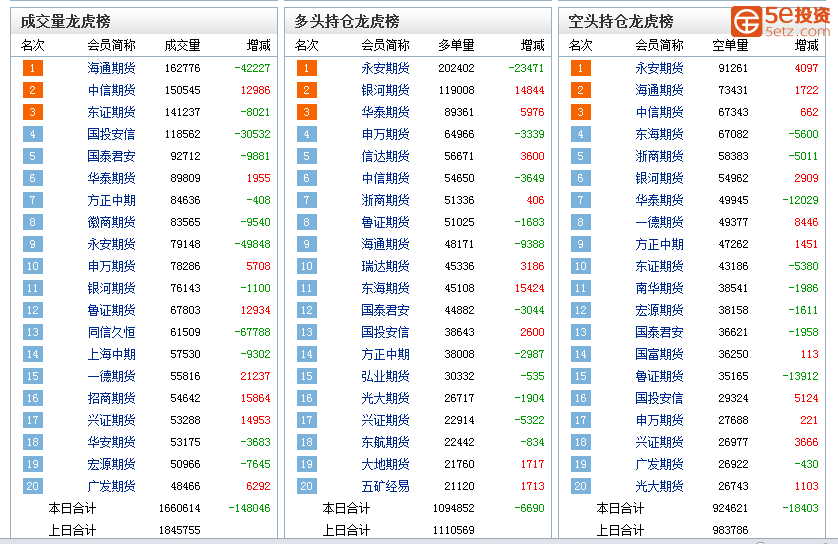Image resolution: width=838 pixels, height=544 pixels.
Task: Click the 多头持仓龙虎榜 panel title
Action: click(347, 21)
